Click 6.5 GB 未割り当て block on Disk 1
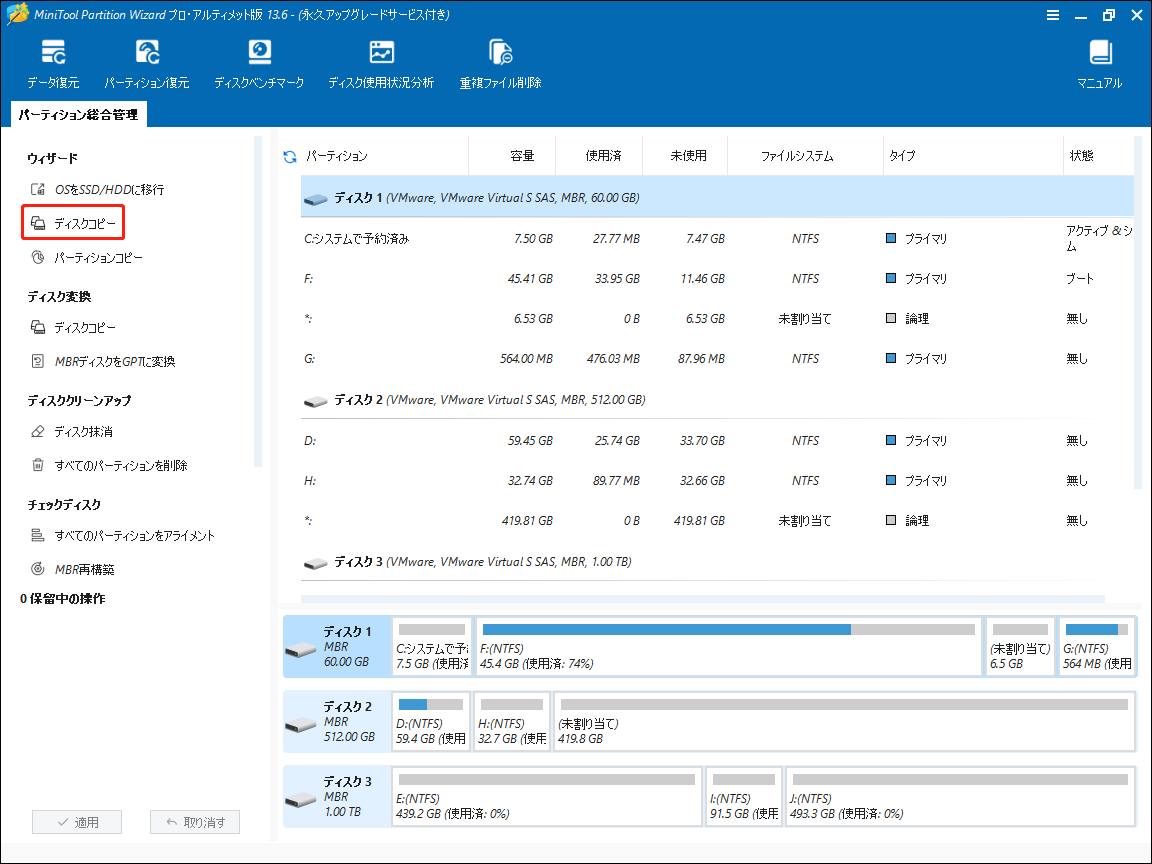The width and height of the screenshot is (1152, 864). 1020,647
